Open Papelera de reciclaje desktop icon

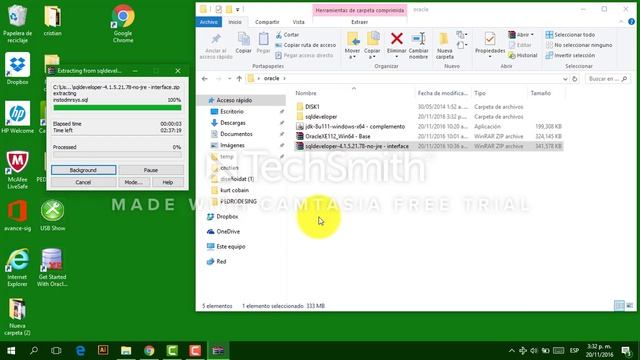tap(17, 24)
